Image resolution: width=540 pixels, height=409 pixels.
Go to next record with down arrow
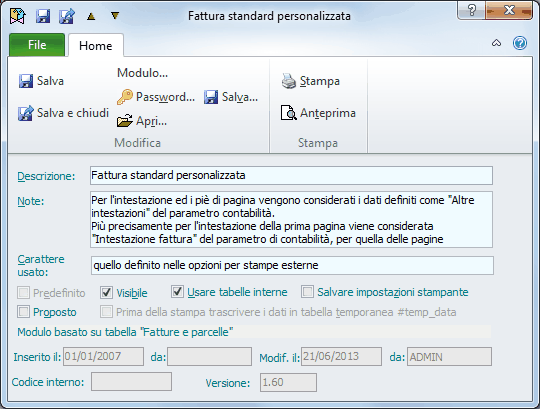tap(115, 15)
